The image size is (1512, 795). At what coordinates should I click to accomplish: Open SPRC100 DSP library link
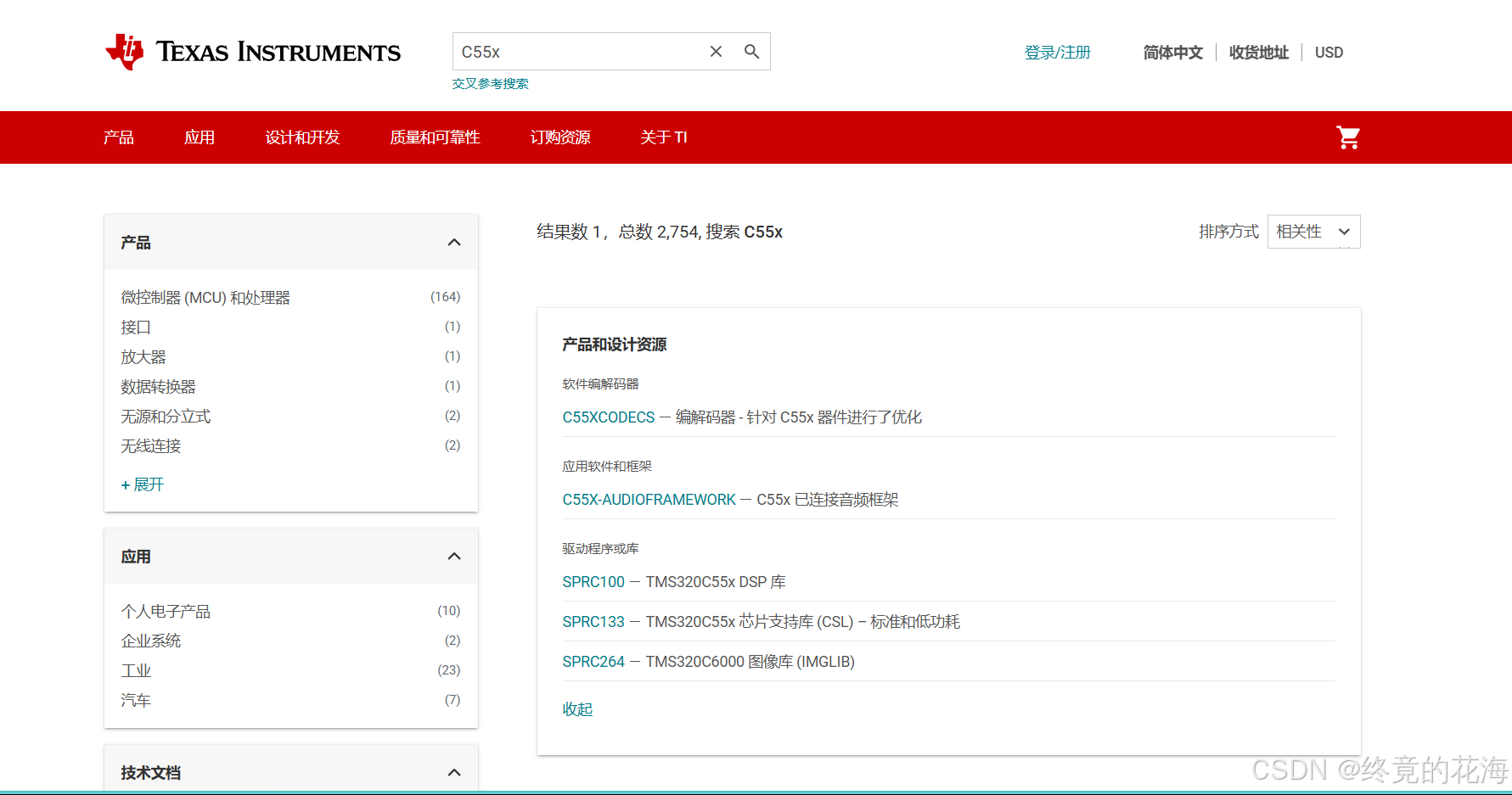click(593, 582)
